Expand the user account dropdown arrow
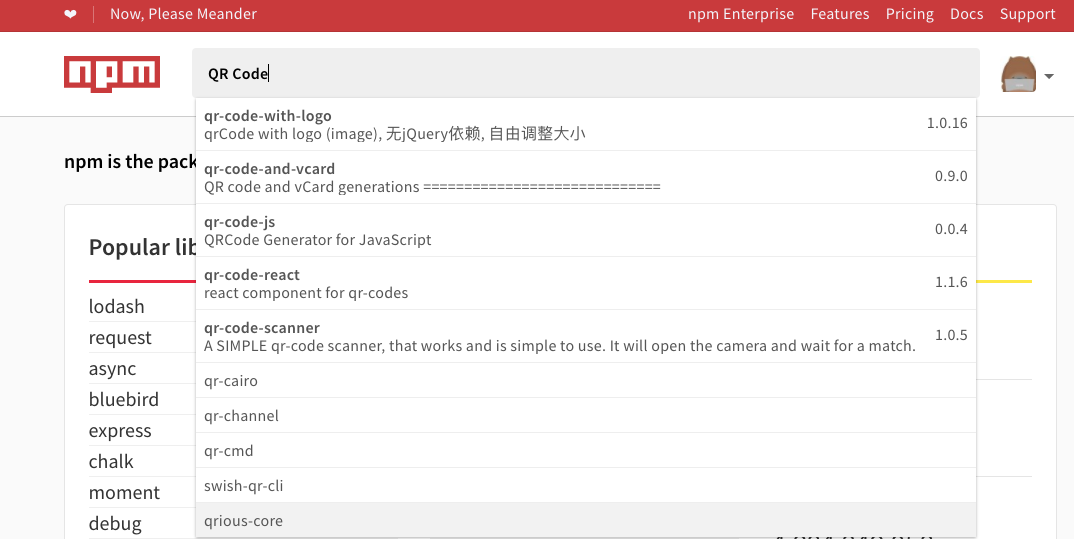 pyautogui.click(x=1049, y=76)
